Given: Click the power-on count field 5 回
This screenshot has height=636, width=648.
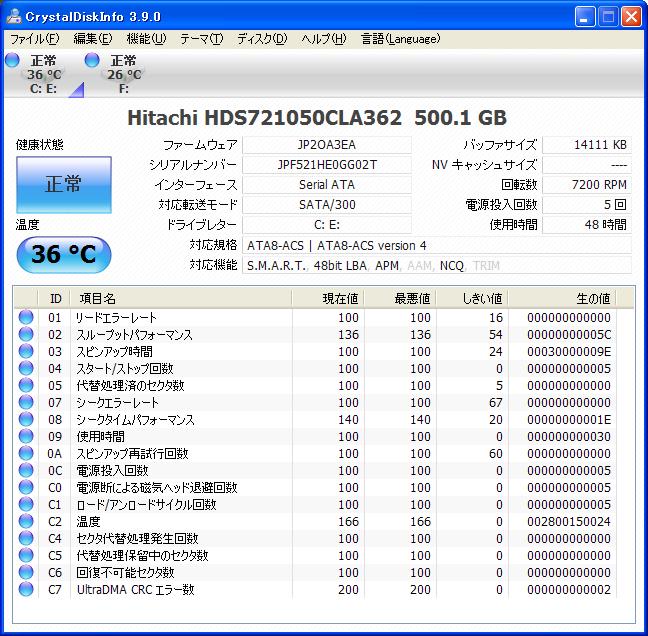Looking at the screenshot, I should coord(587,205).
